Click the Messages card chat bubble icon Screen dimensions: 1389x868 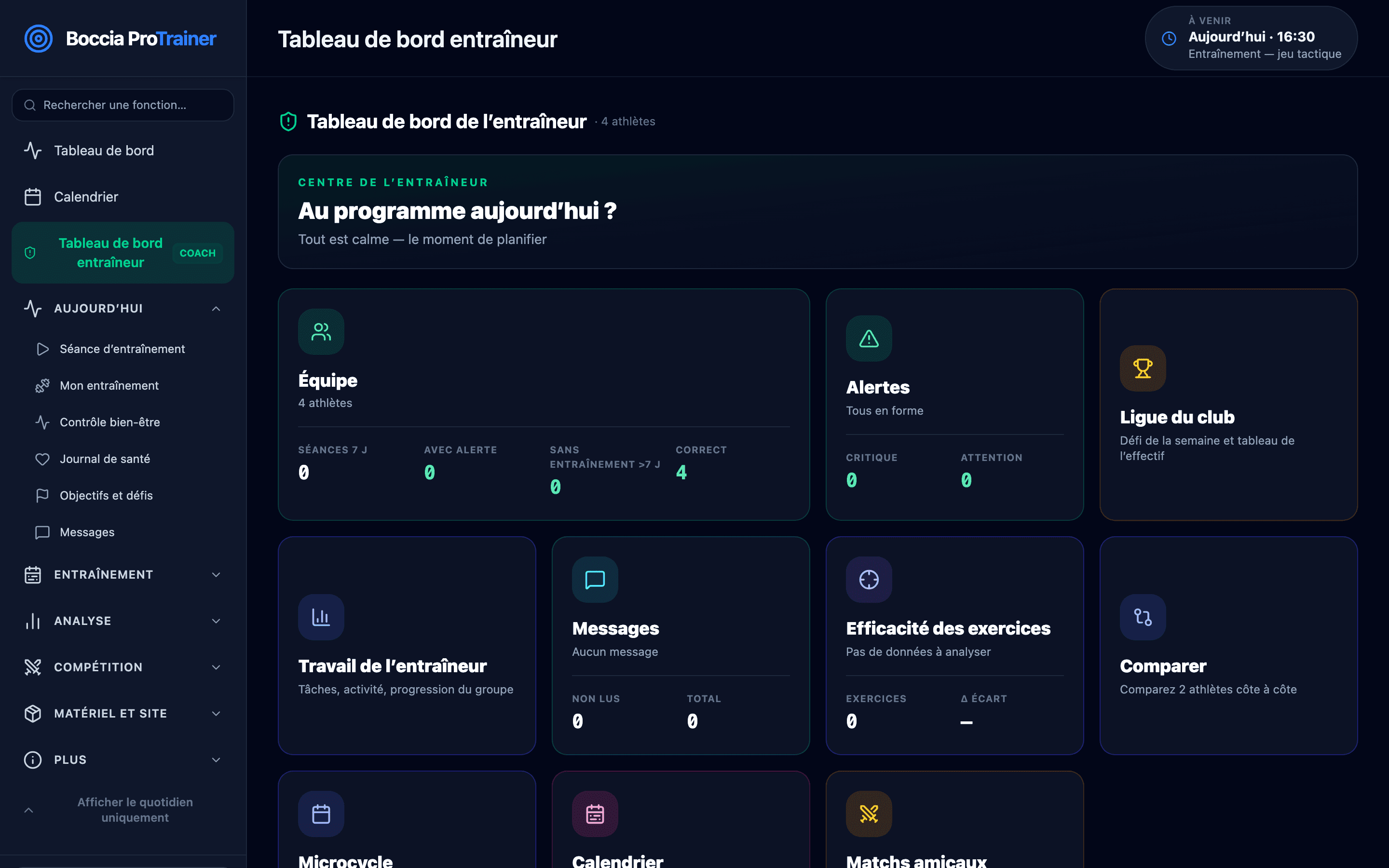(x=595, y=580)
